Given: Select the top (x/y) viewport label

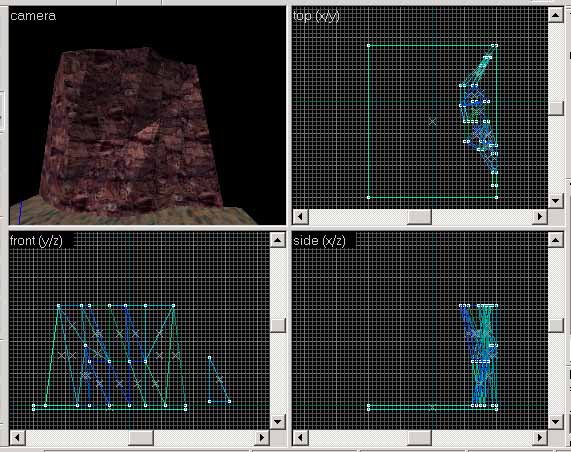Looking at the screenshot, I should point(316,16).
